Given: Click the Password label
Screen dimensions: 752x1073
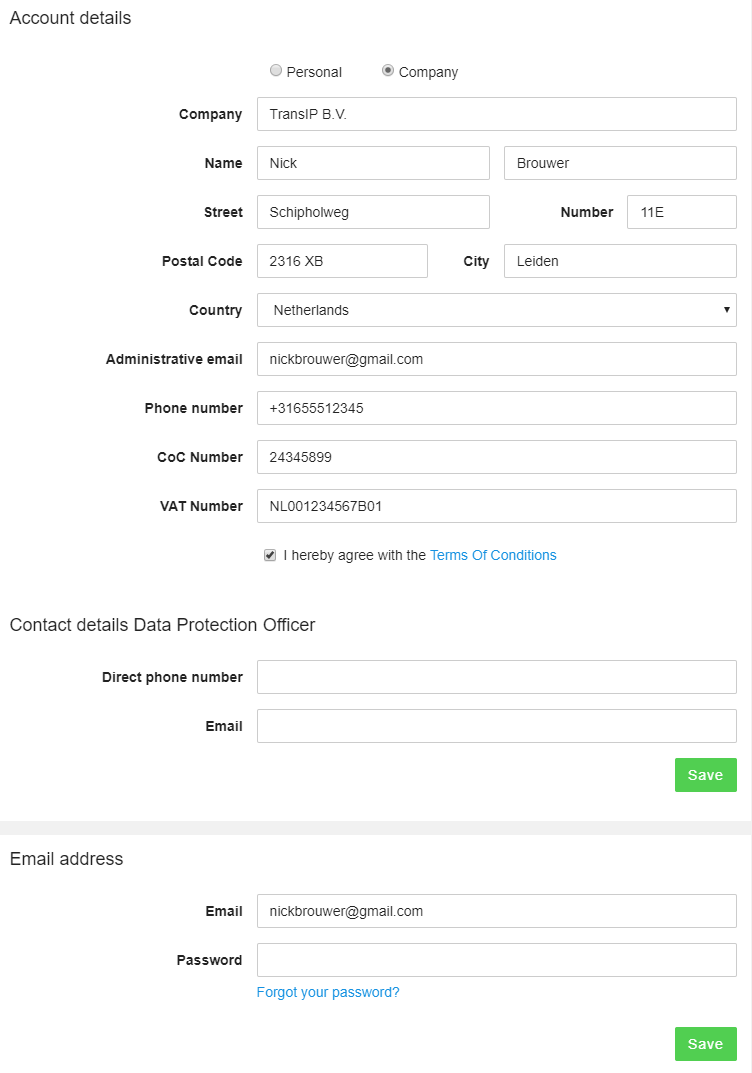Looking at the screenshot, I should pos(209,960).
